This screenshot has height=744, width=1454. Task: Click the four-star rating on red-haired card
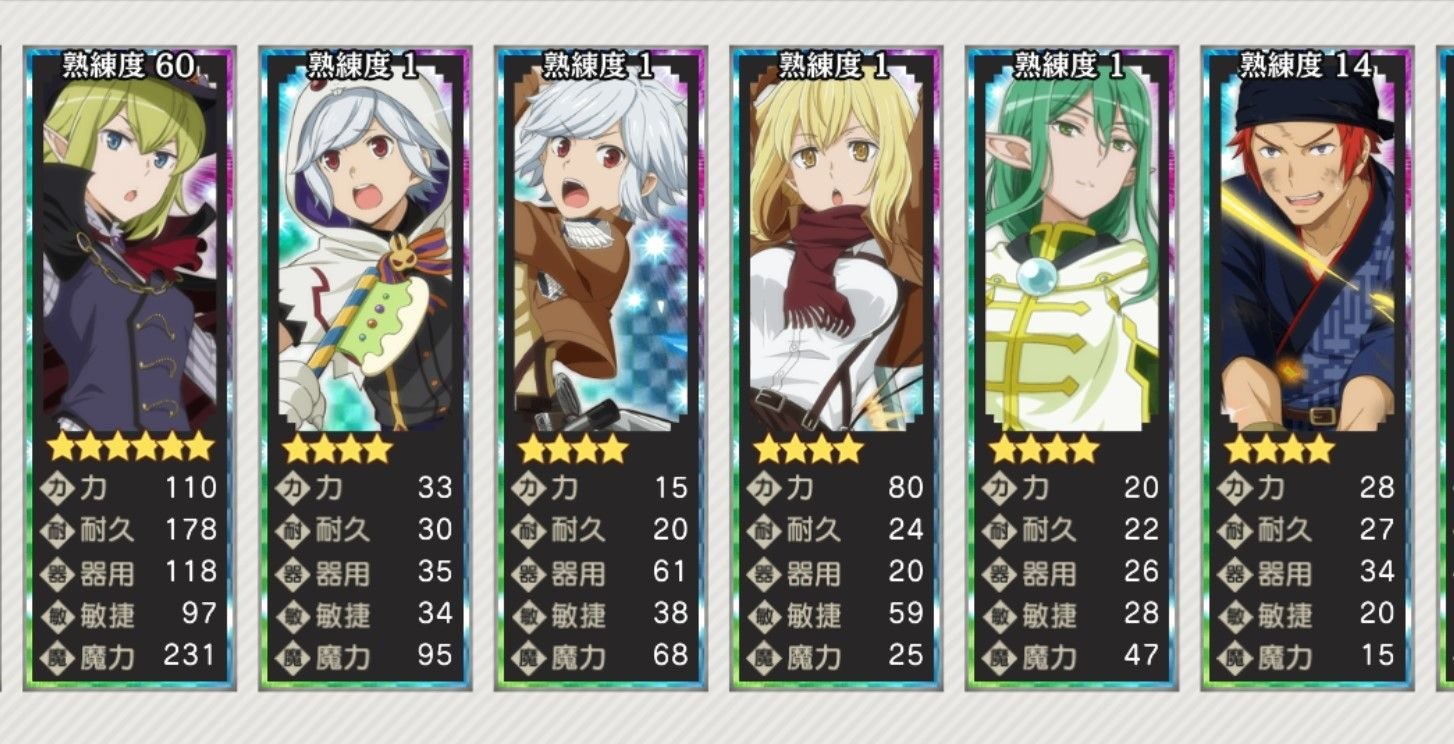[x=1280, y=448]
